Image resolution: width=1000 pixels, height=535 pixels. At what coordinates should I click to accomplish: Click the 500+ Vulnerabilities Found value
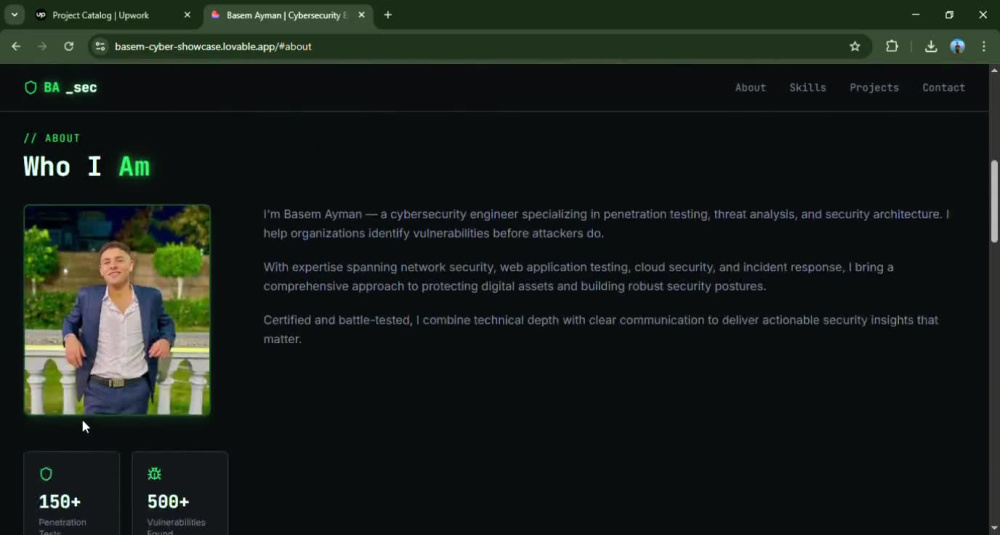pyautogui.click(x=168, y=502)
